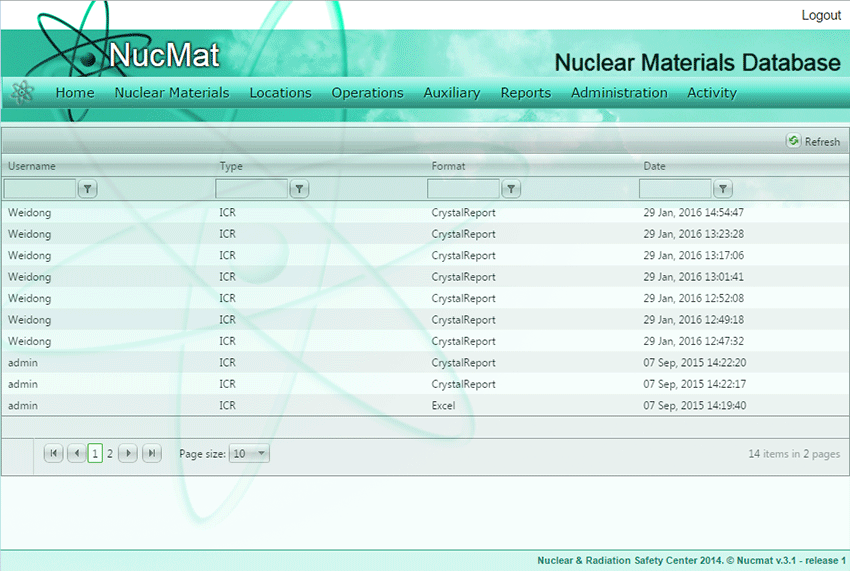The image size is (850, 571).
Task: Click into the Date filter text field
Action: click(675, 189)
